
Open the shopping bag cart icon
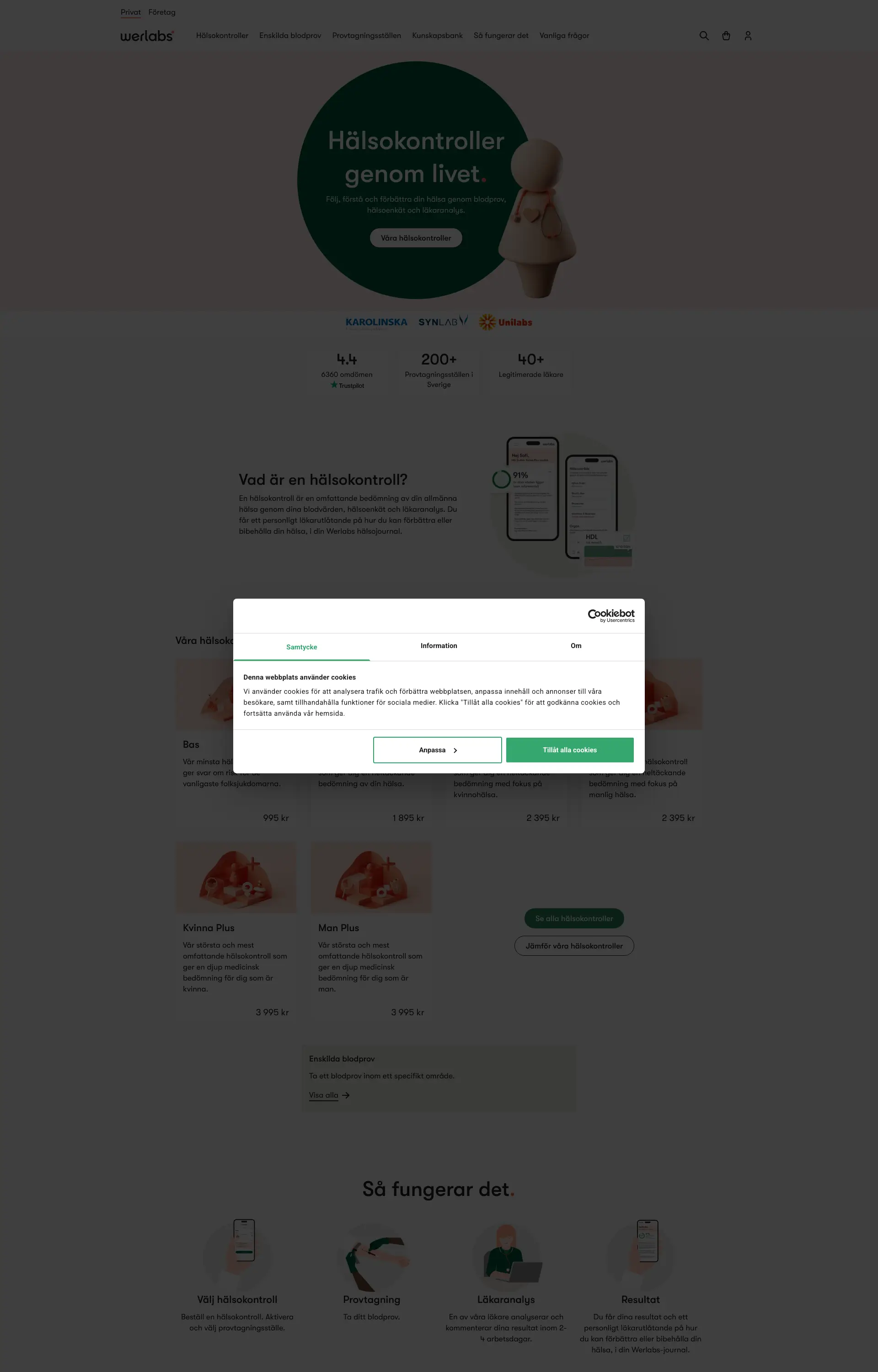click(726, 35)
